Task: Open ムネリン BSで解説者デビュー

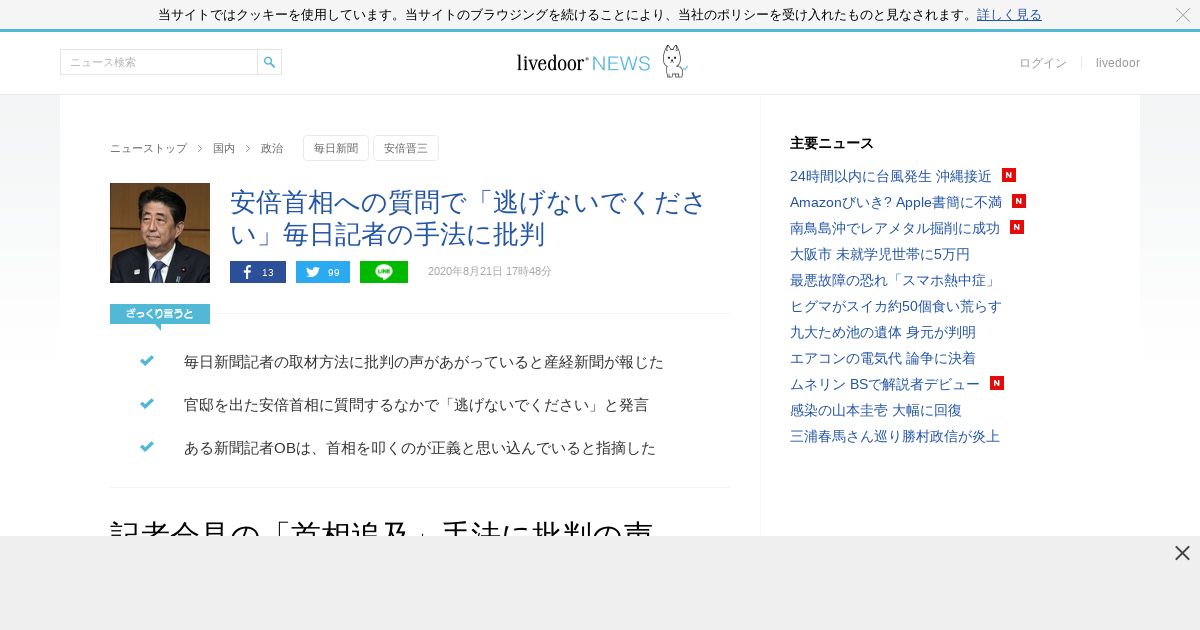Action: click(x=885, y=384)
